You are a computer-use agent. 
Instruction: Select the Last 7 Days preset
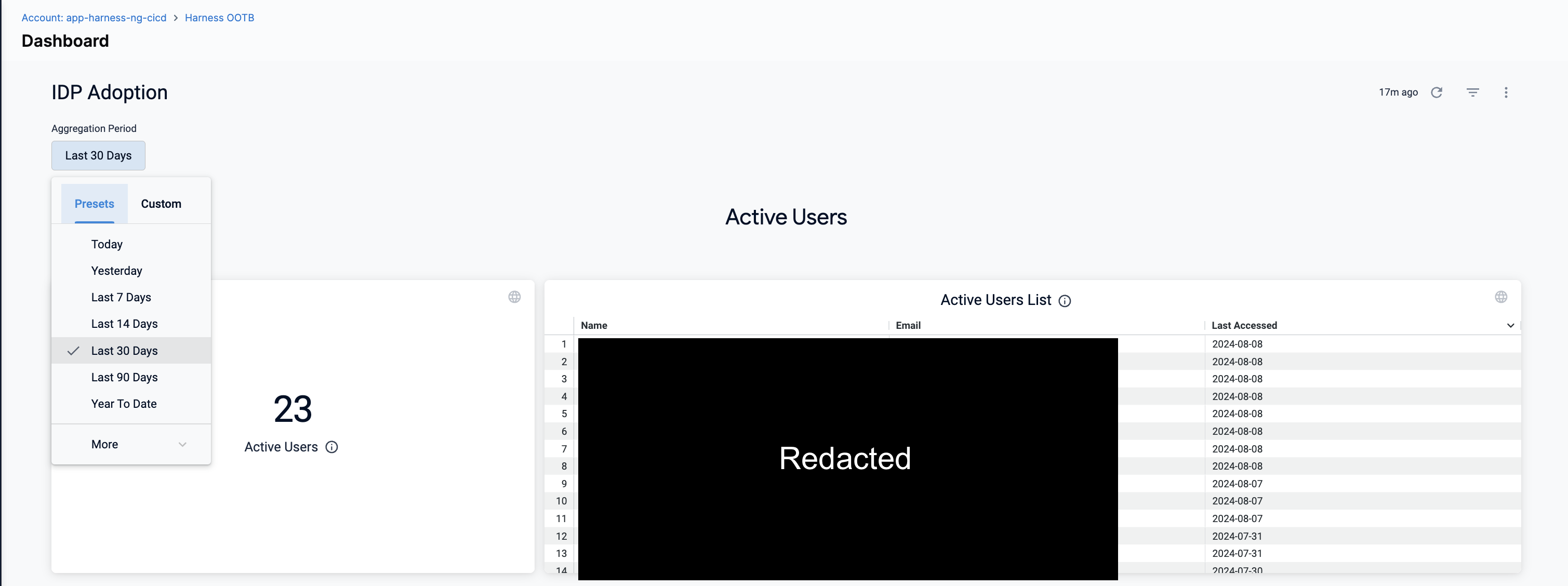[x=121, y=298]
